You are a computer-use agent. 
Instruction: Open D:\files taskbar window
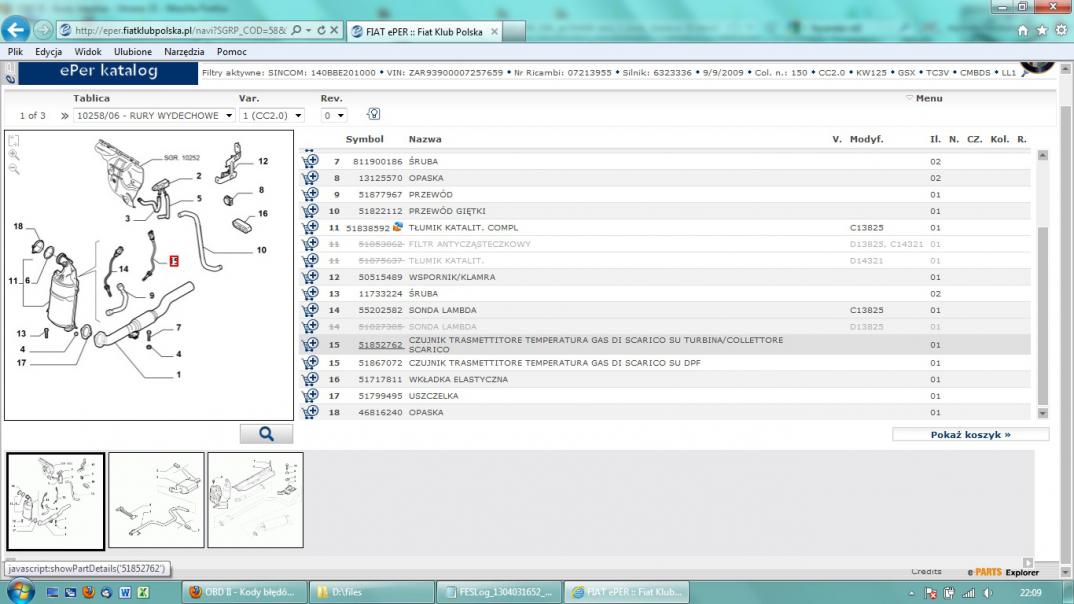[x=371, y=592]
